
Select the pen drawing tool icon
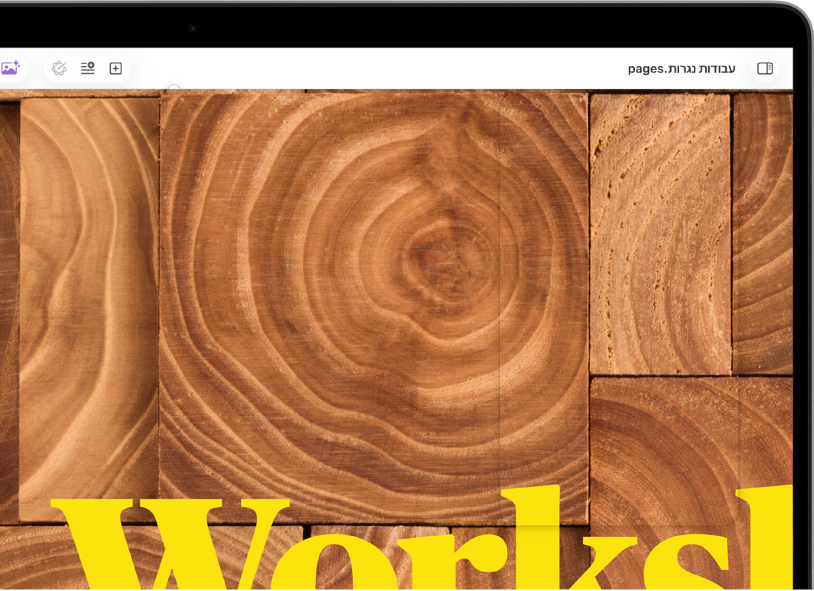(x=59, y=68)
